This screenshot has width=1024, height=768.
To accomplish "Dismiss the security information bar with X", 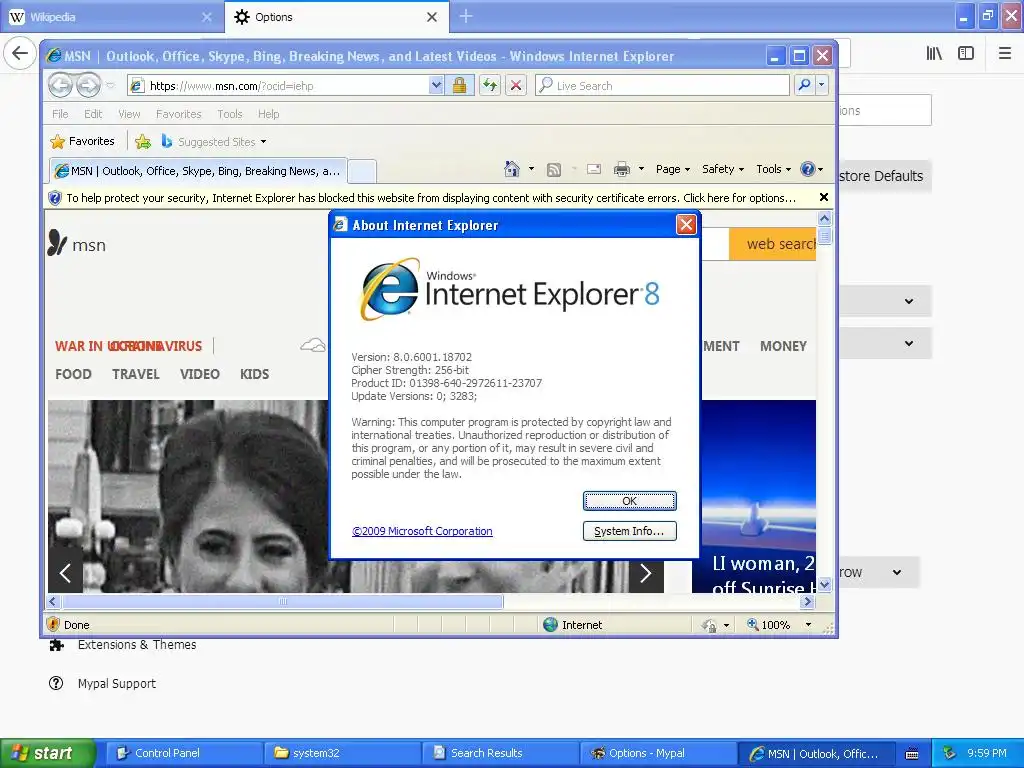I will point(824,197).
